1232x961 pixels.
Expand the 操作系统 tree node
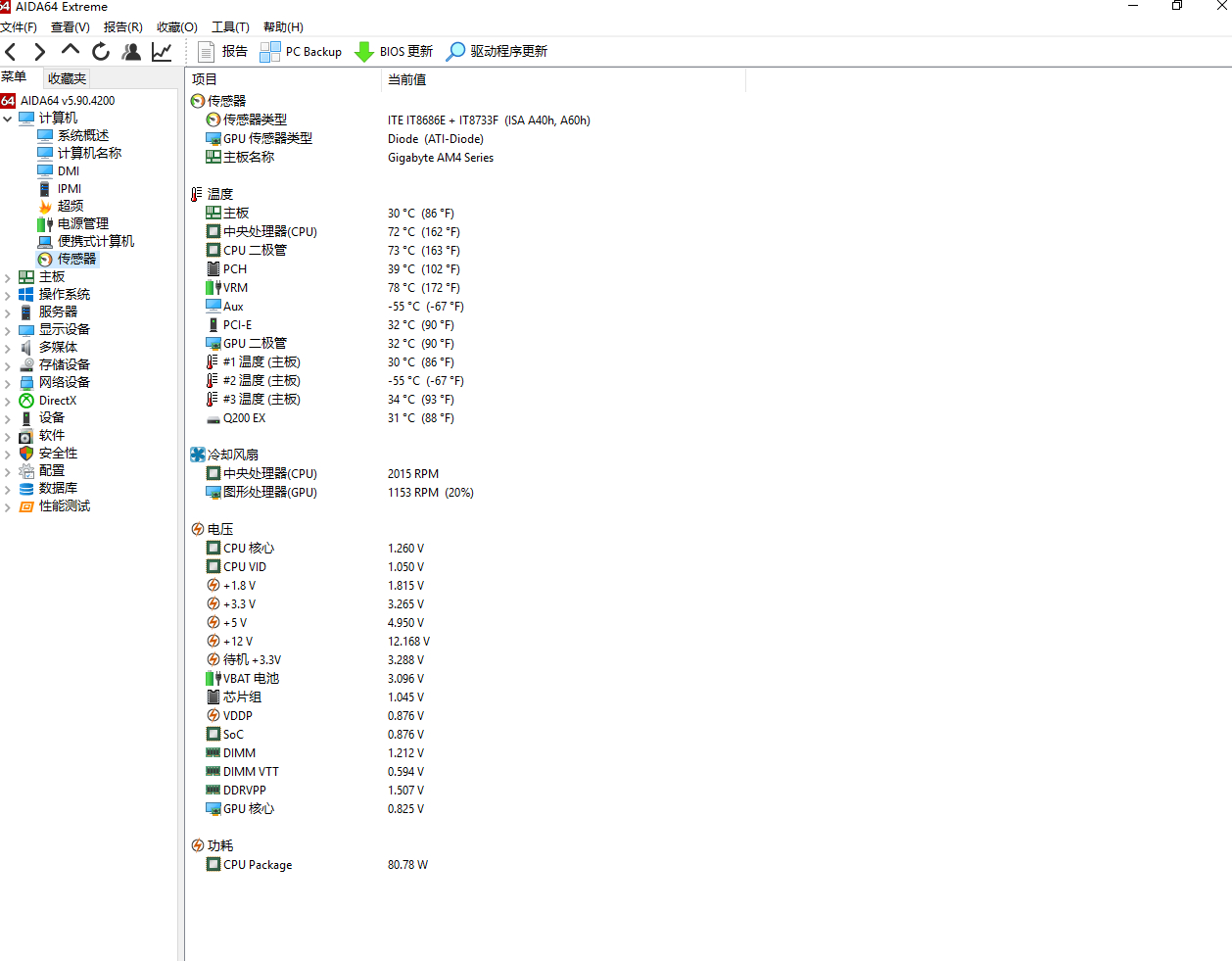(8, 295)
